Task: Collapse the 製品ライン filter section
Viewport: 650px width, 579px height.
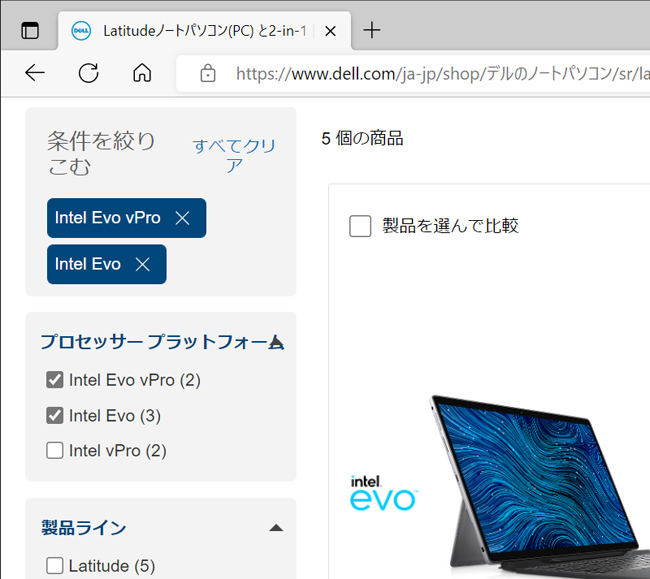Action: [276, 528]
